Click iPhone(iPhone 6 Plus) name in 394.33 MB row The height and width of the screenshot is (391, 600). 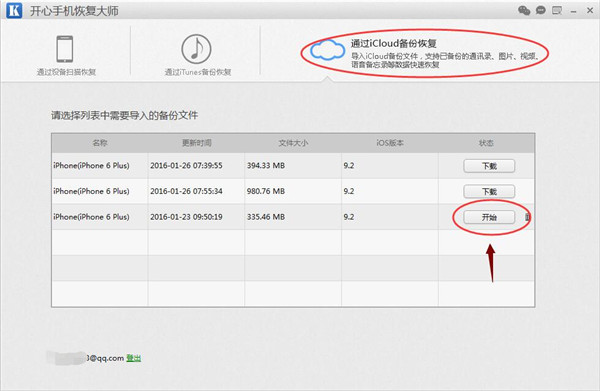pos(91,166)
